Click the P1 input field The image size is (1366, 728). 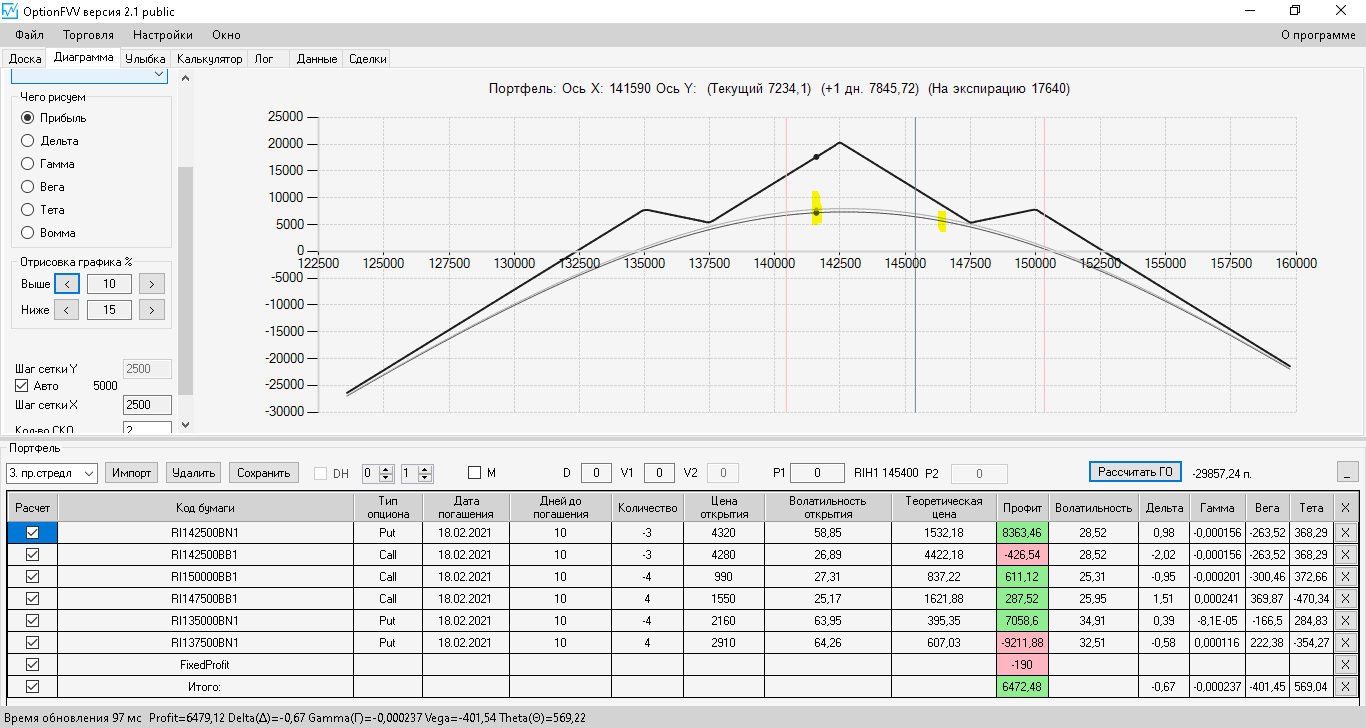816,472
